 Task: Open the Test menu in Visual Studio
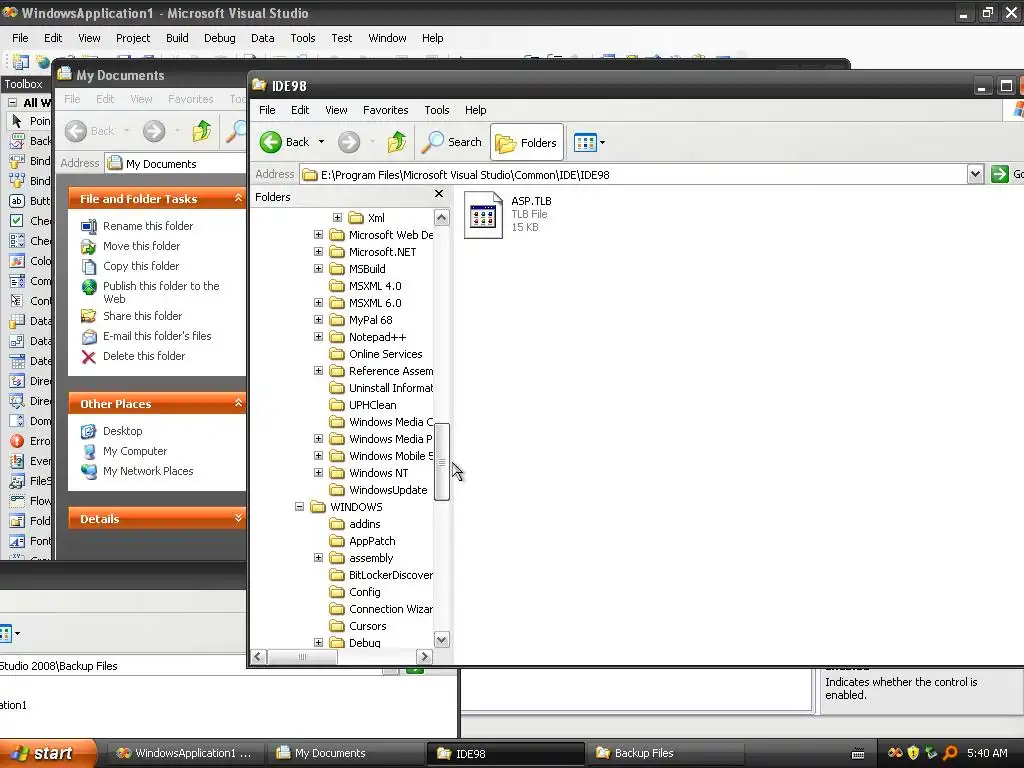pyautogui.click(x=342, y=38)
